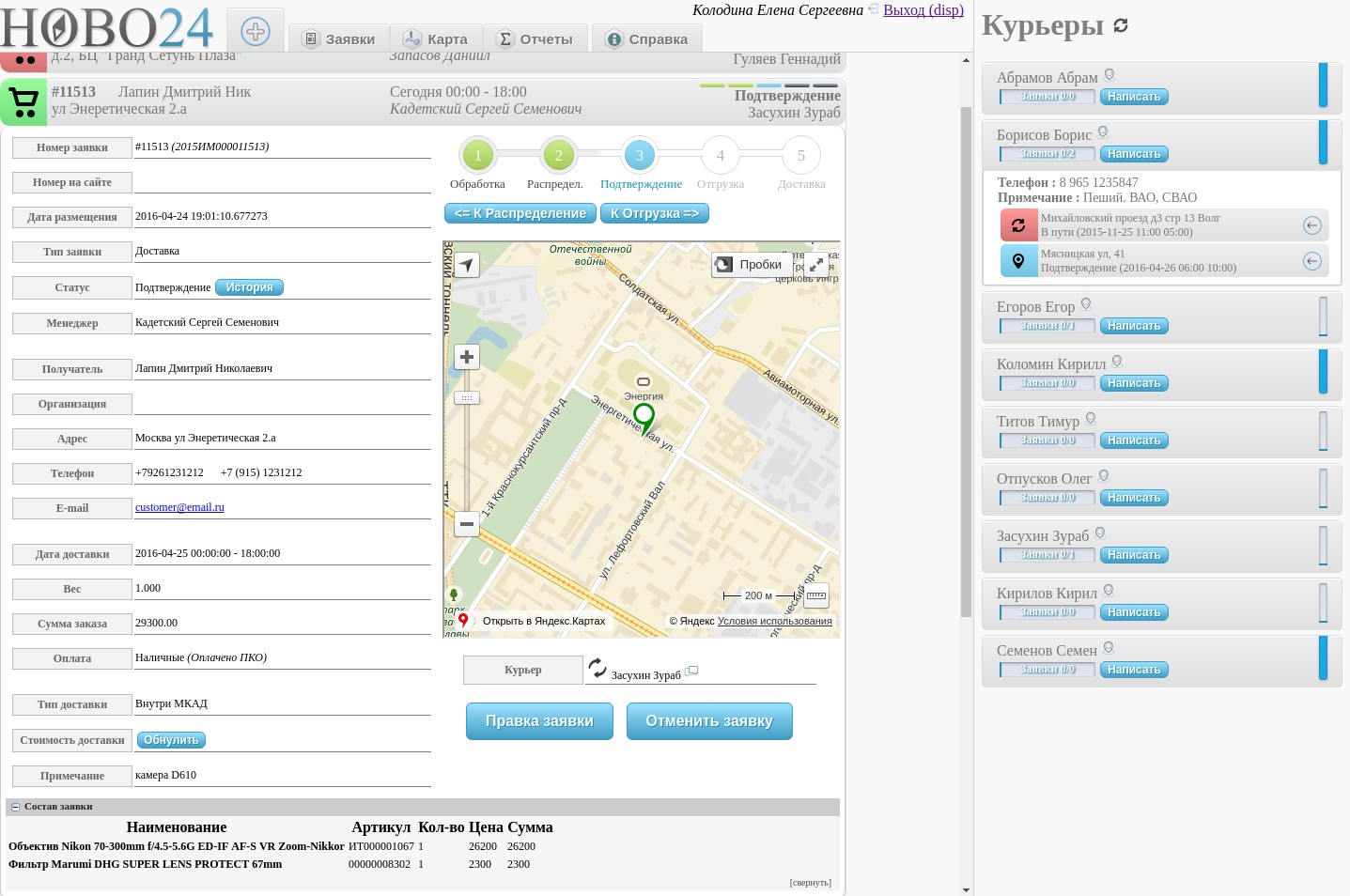
Task: Click Написать for Засухин Зураб
Action: point(1134,555)
